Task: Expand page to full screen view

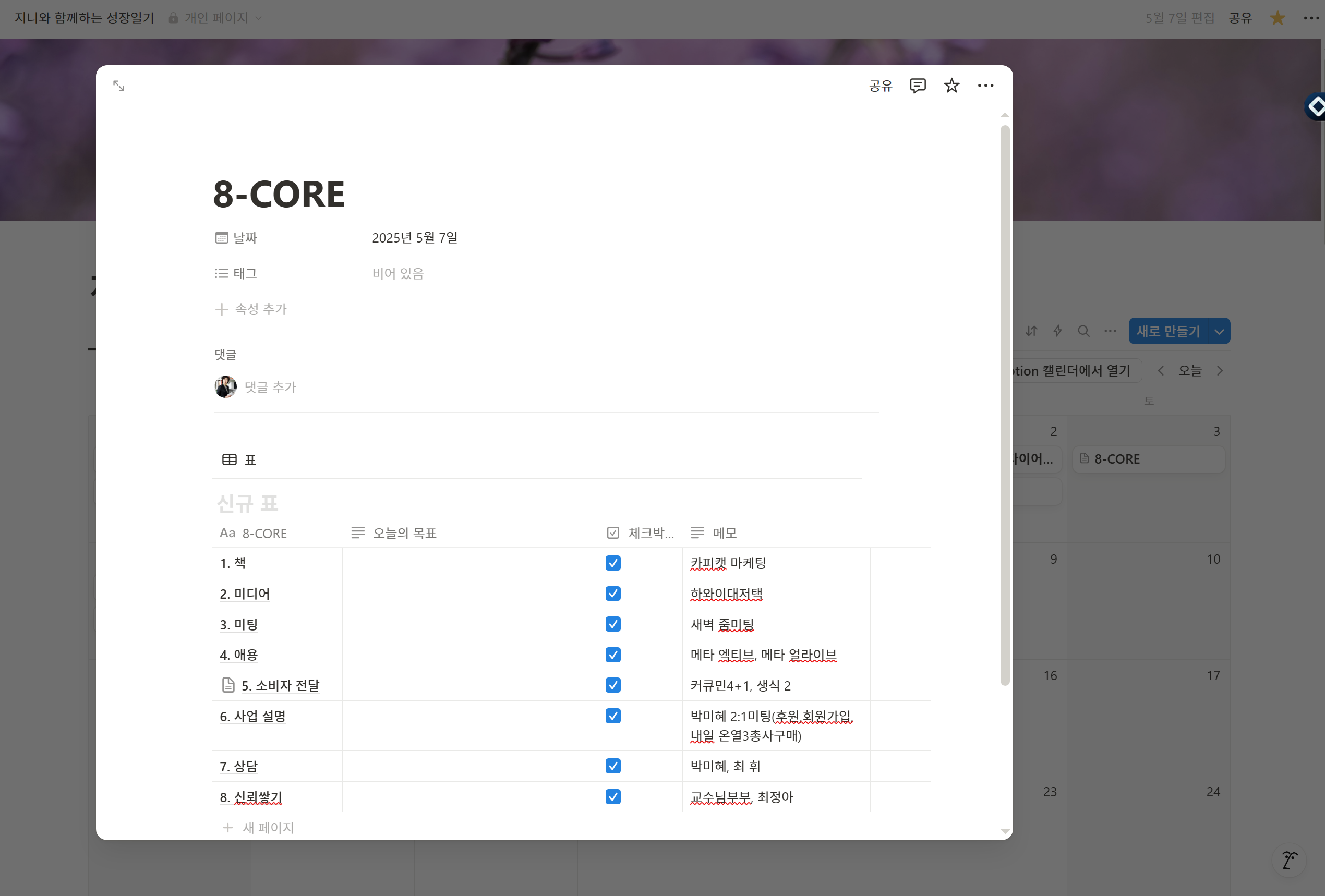Action: click(x=118, y=86)
